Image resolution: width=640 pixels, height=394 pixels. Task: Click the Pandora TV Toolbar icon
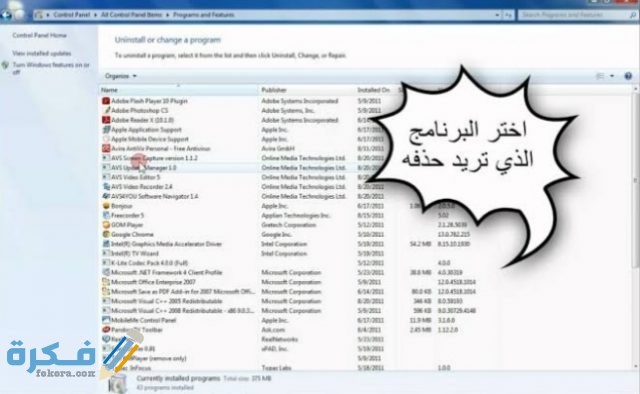pyautogui.click(x=106, y=329)
